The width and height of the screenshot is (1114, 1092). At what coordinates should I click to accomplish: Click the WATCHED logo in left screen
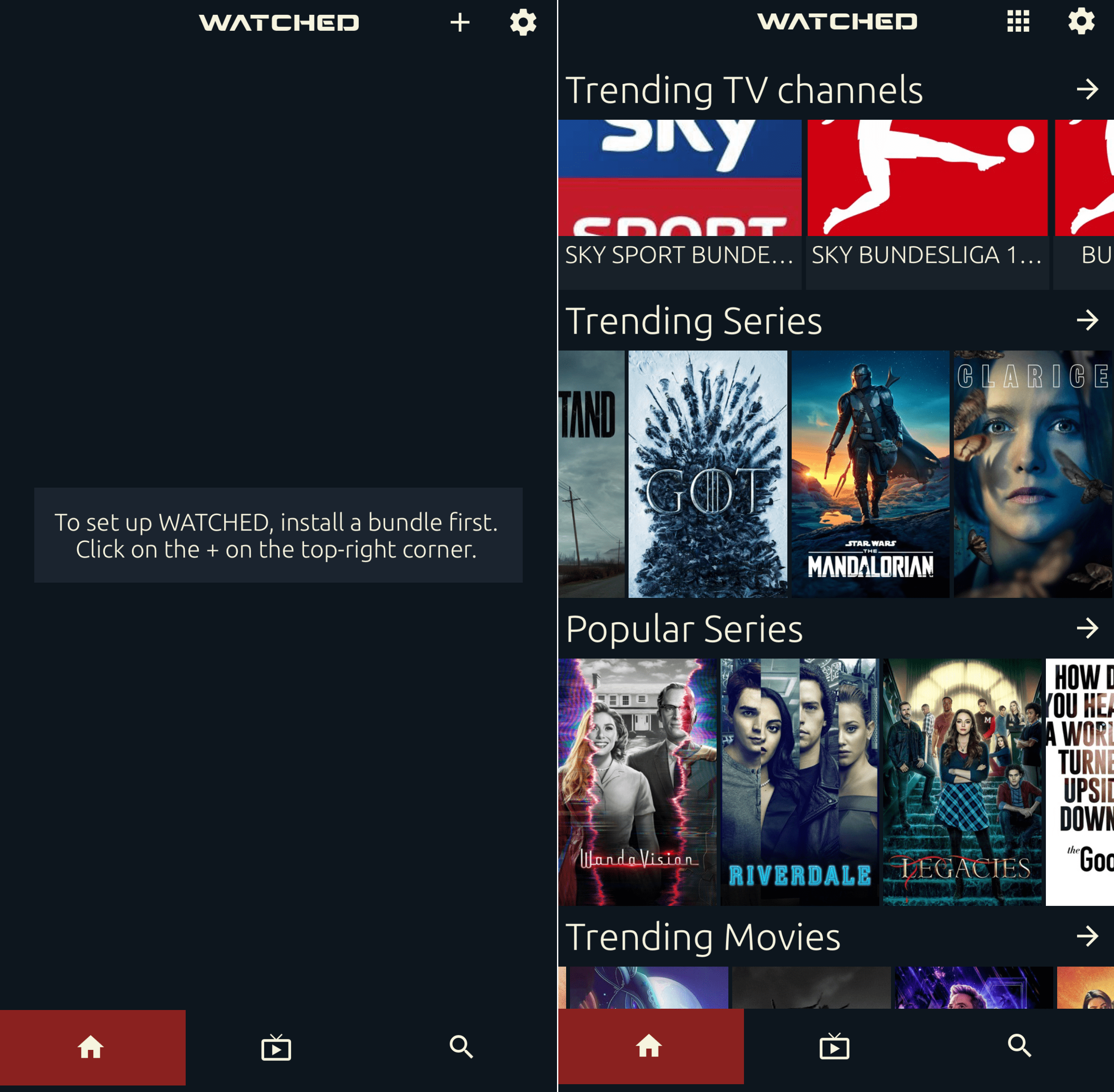(279, 23)
